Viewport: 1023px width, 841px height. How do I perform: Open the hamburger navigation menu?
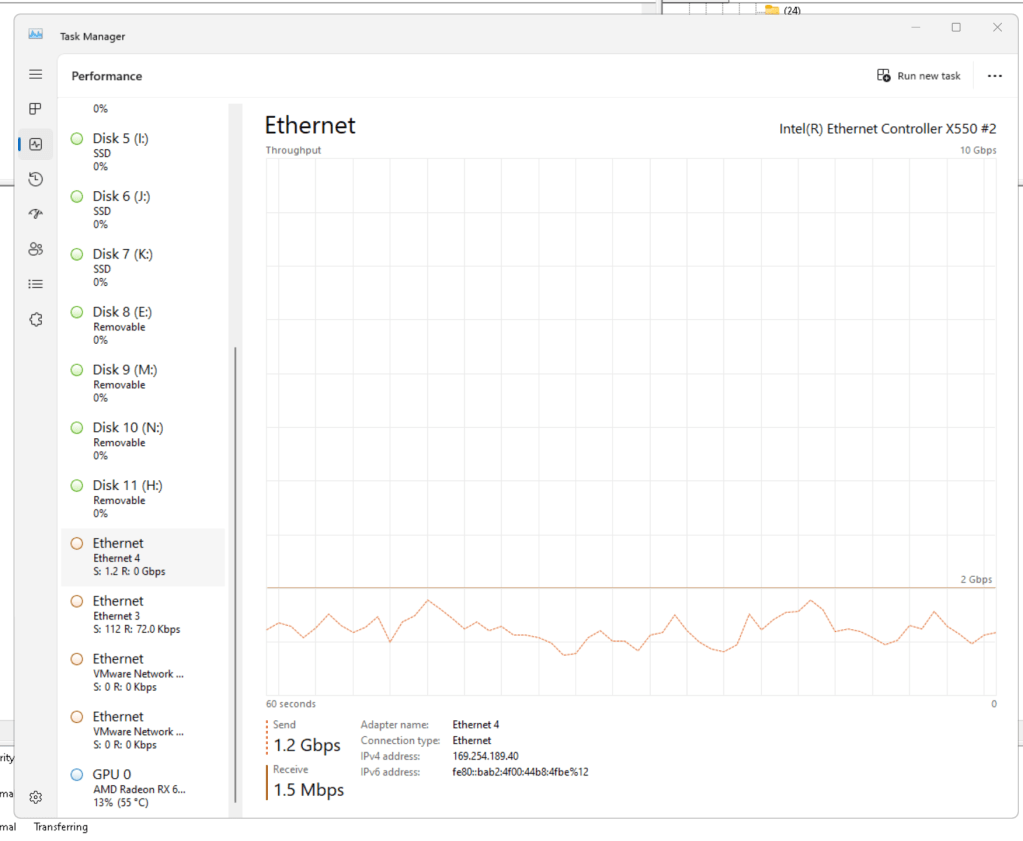click(36, 74)
